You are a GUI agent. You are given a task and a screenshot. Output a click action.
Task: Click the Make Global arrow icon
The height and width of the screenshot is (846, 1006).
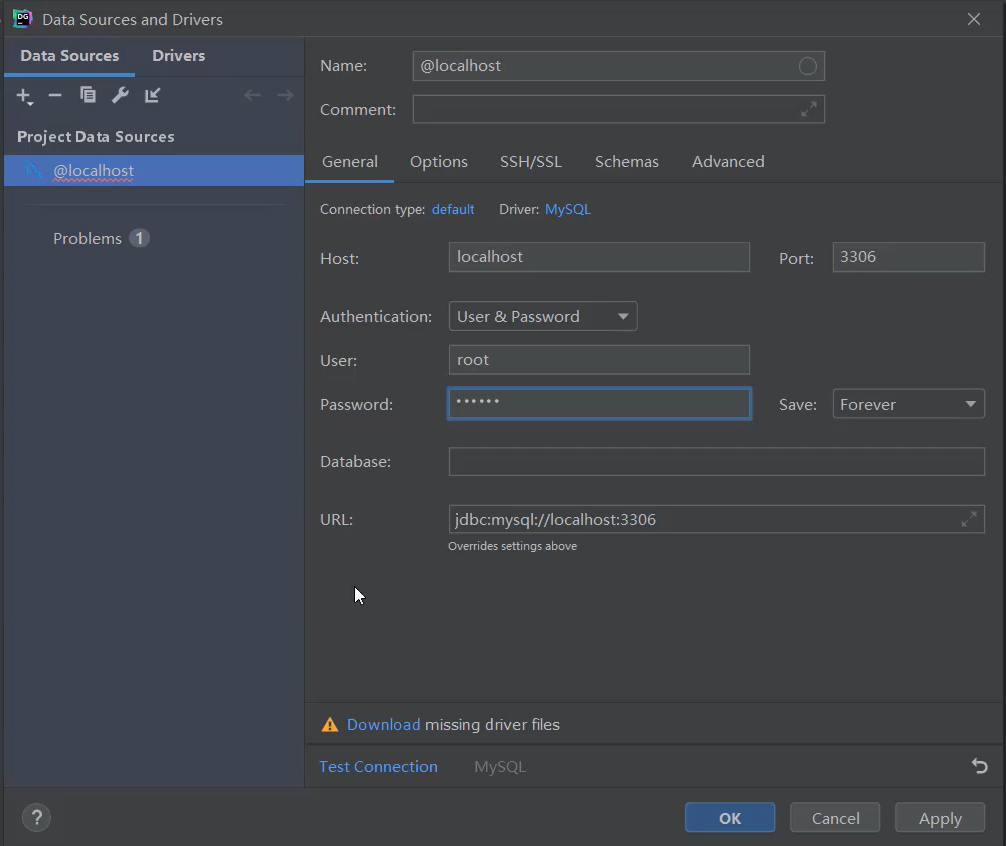(152, 95)
